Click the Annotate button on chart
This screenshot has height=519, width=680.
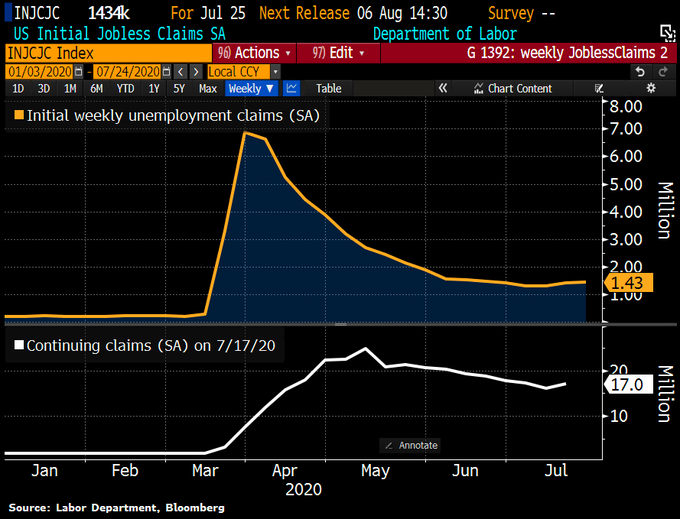coord(410,445)
